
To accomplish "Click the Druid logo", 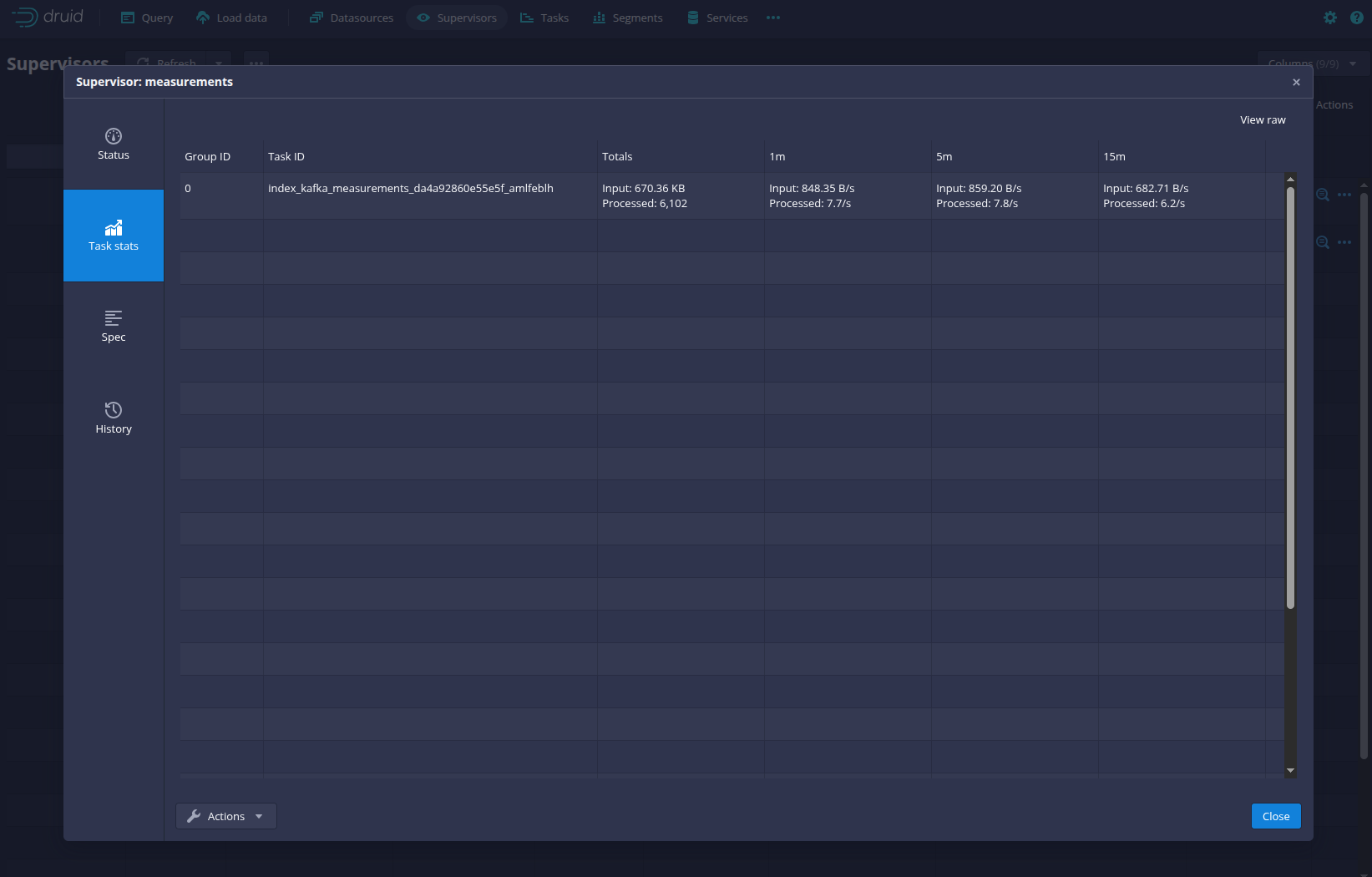I will click(x=48, y=18).
